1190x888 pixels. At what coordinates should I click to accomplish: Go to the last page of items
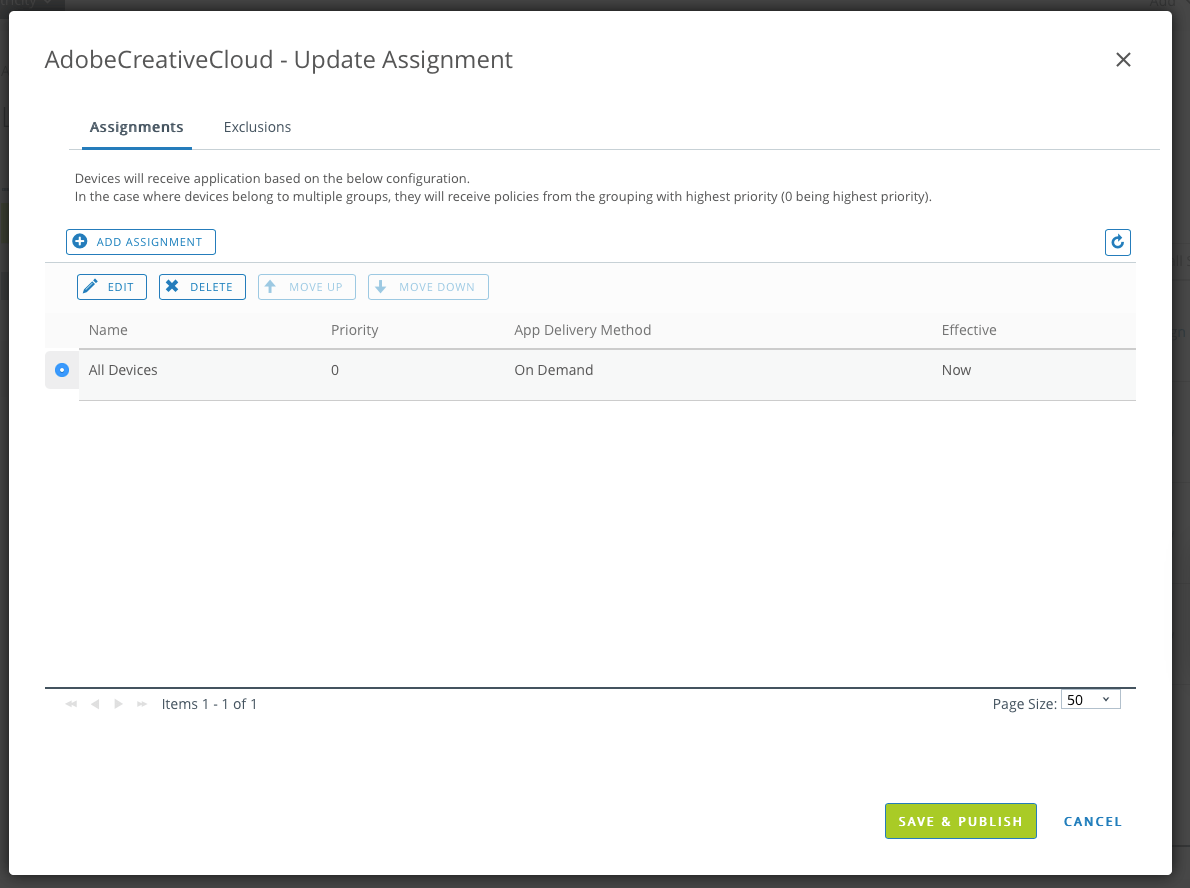point(142,704)
